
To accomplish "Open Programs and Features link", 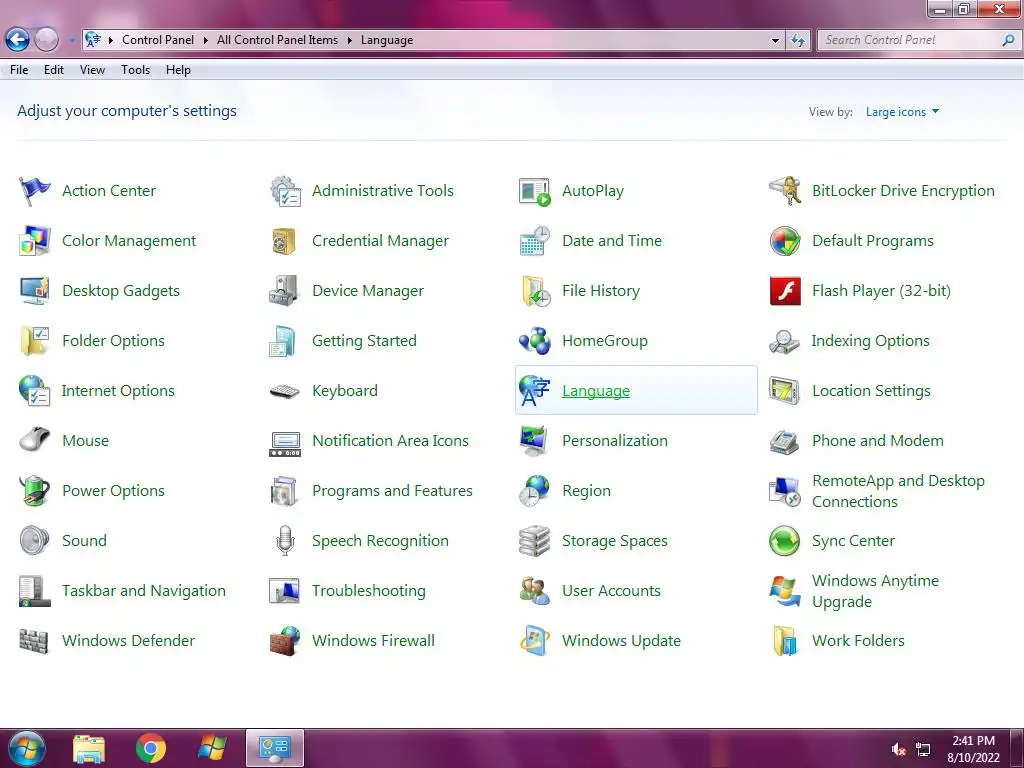I will pyautogui.click(x=392, y=490).
